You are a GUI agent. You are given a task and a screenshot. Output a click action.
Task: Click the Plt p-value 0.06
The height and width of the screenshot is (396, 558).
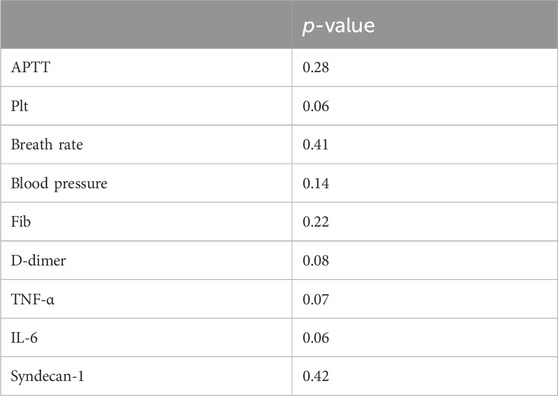point(316,106)
